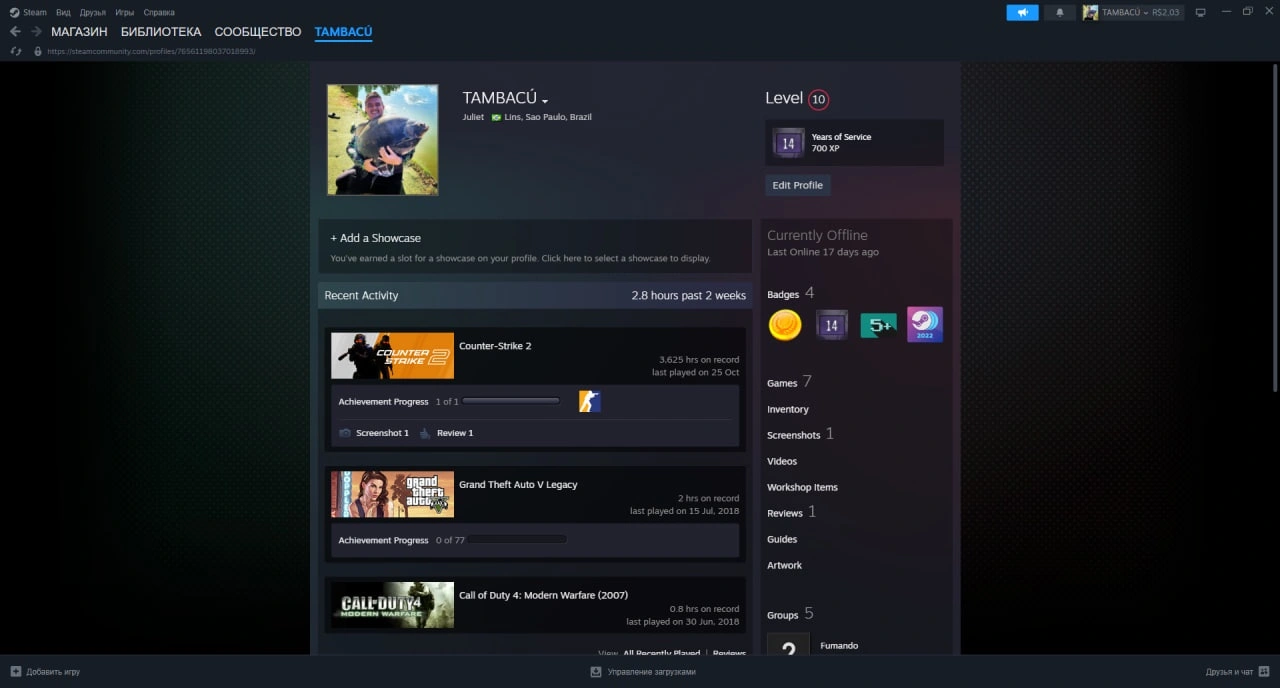Click the Edit Profile button
This screenshot has height=688, width=1280.
coord(798,185)
